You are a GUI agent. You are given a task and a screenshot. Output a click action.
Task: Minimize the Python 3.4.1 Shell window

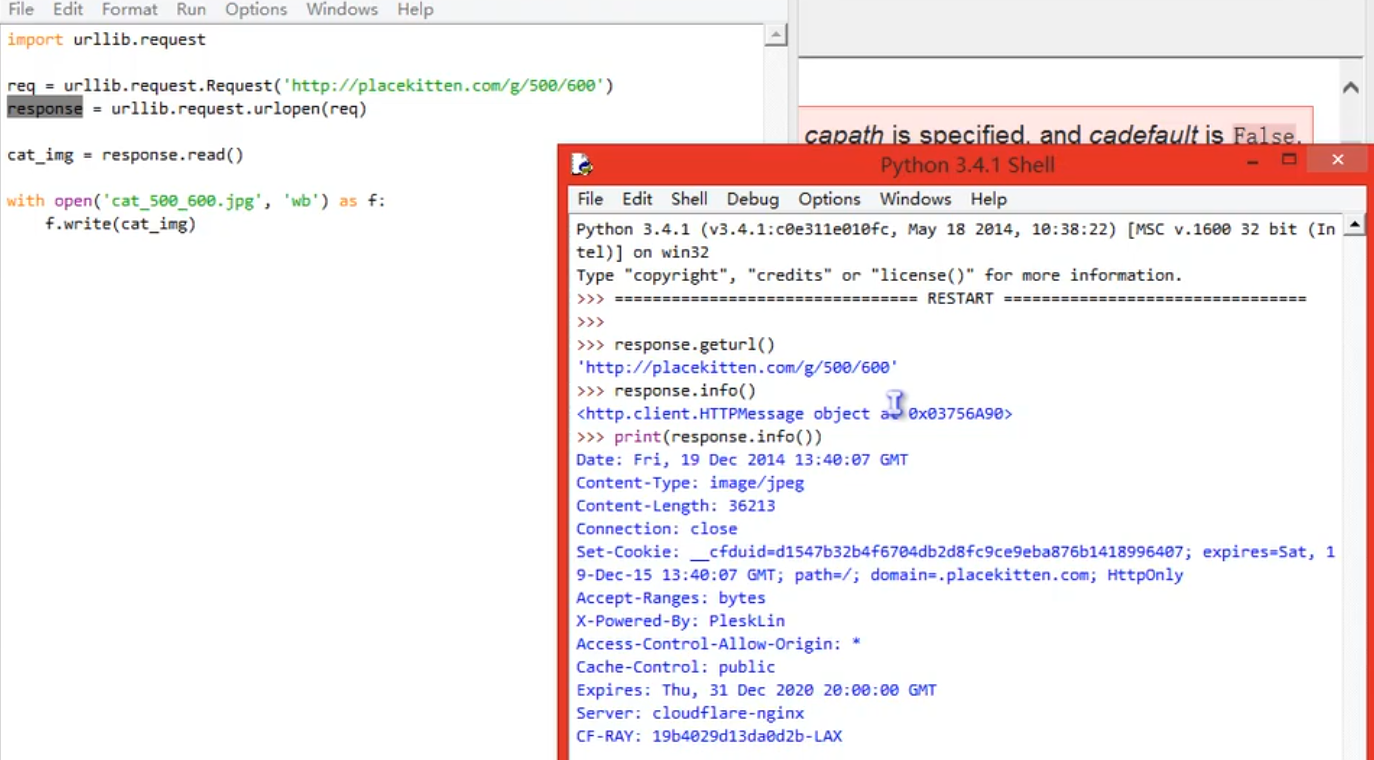(x=1252, y=160)
